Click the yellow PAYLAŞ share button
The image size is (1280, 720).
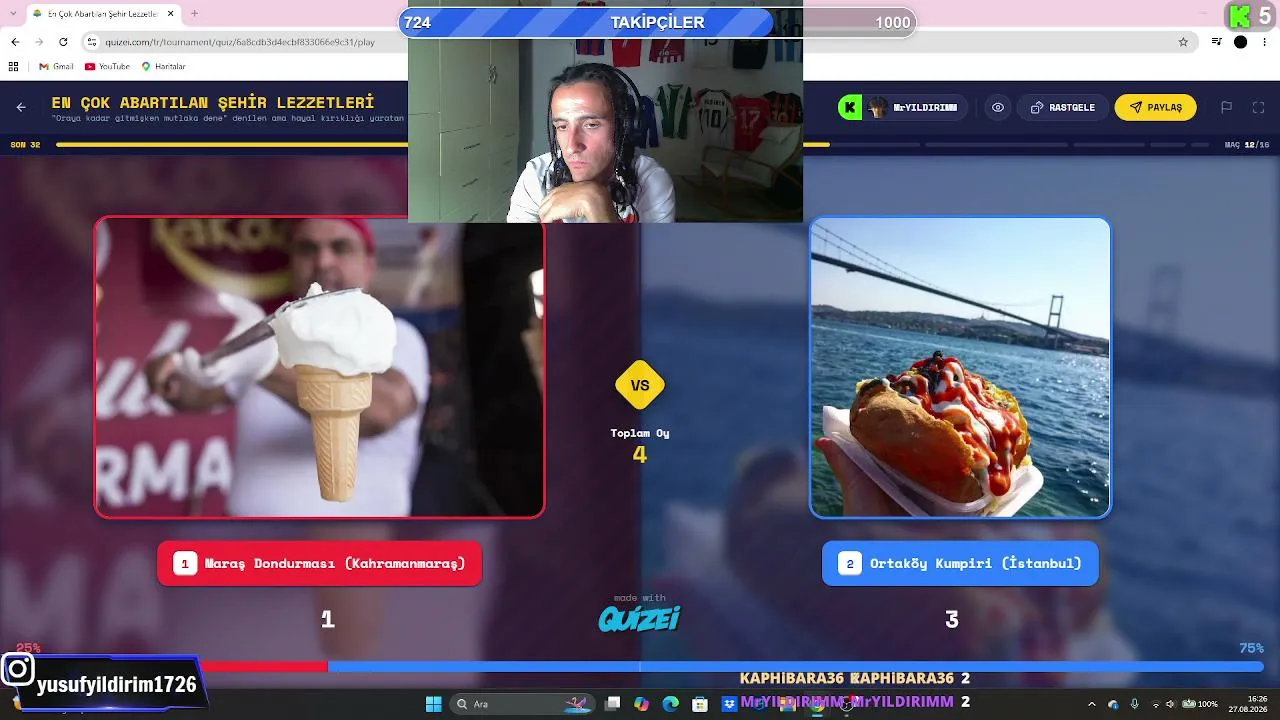[x=1156, y=107]
